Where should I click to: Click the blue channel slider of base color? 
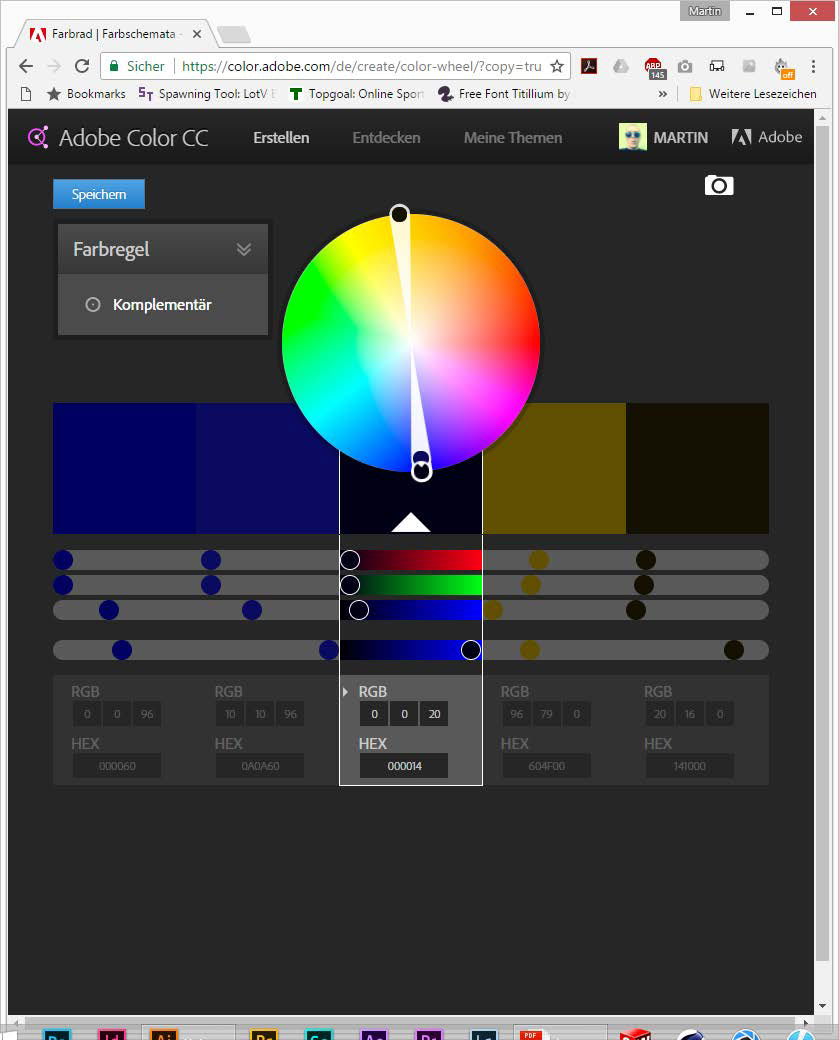coord(411,610)
